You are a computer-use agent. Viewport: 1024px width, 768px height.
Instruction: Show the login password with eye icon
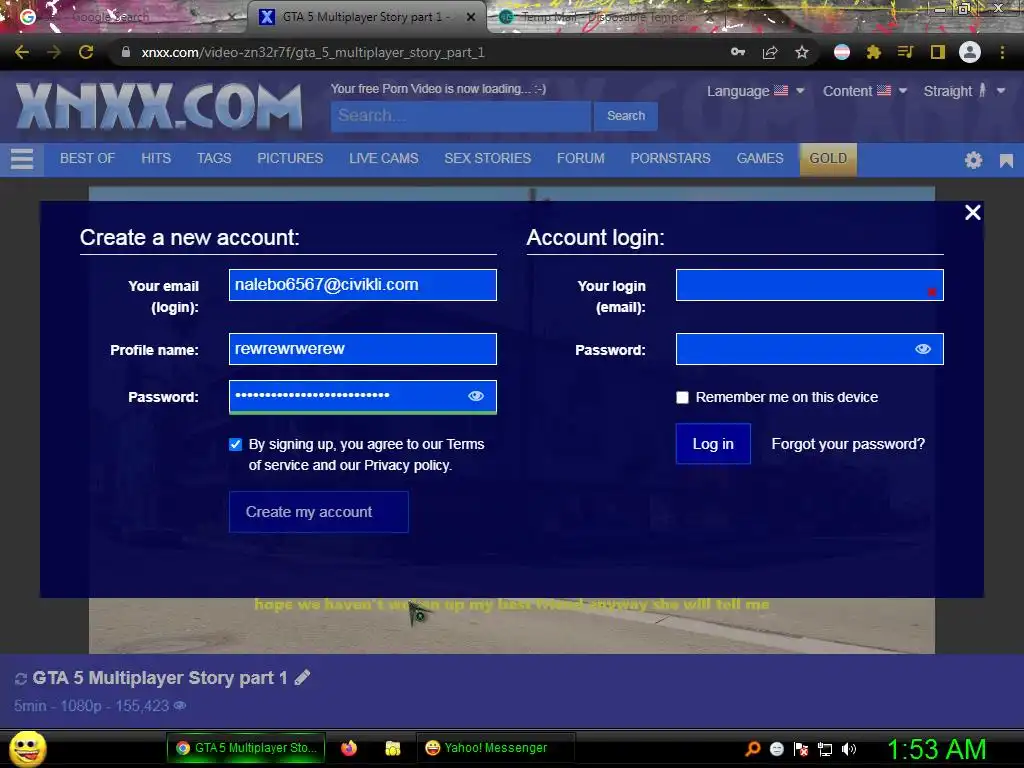tap(923, 349)
